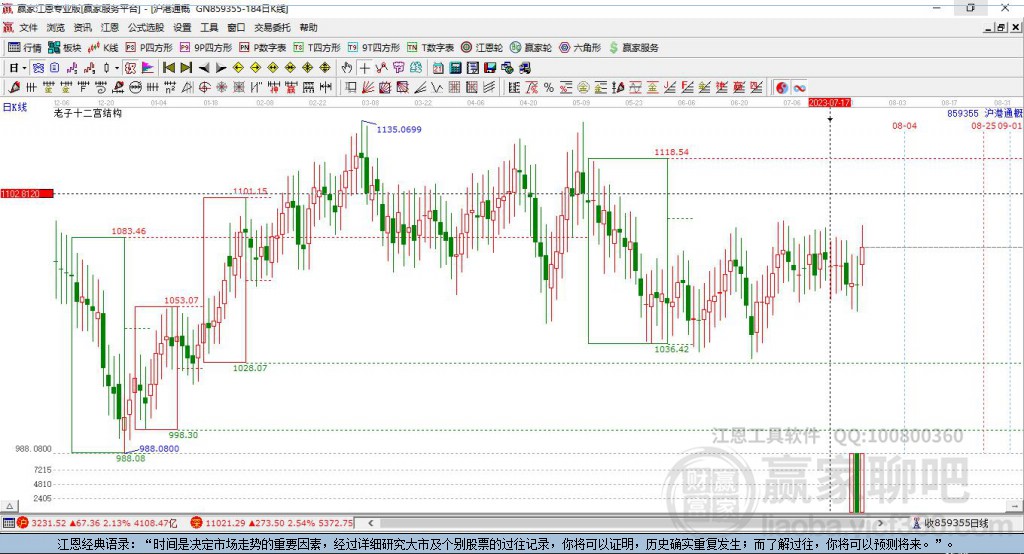1024x554 pixels.
Task: Select the red asterisk star tool
Action: tap(221, 88)
